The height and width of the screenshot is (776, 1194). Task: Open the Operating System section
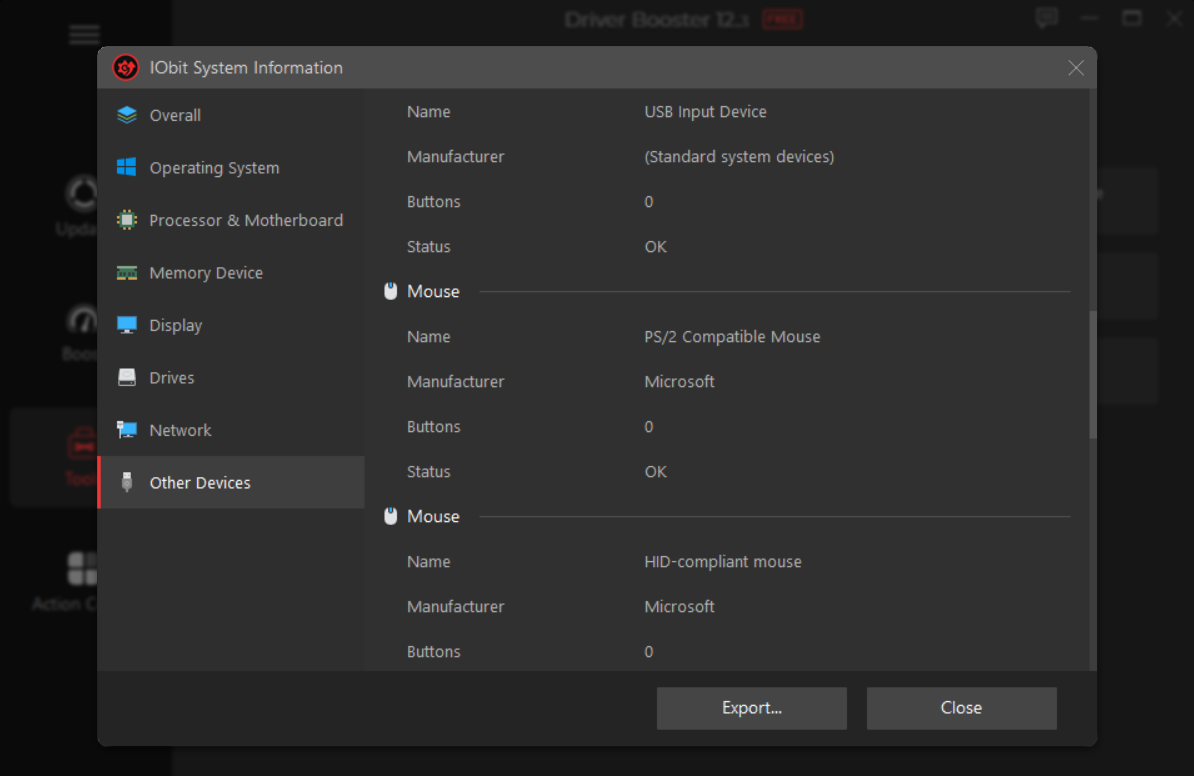pyautogui.click(x=214, y=168)
